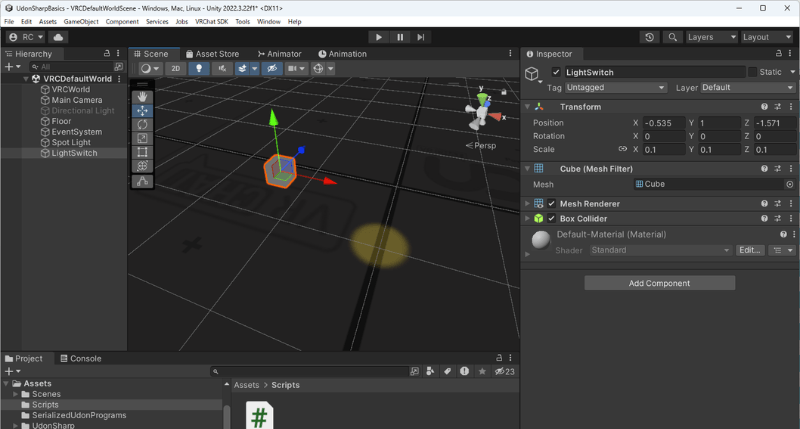
Task: Toggle constrained proportions link for Scale
Action: pos(622,149)
